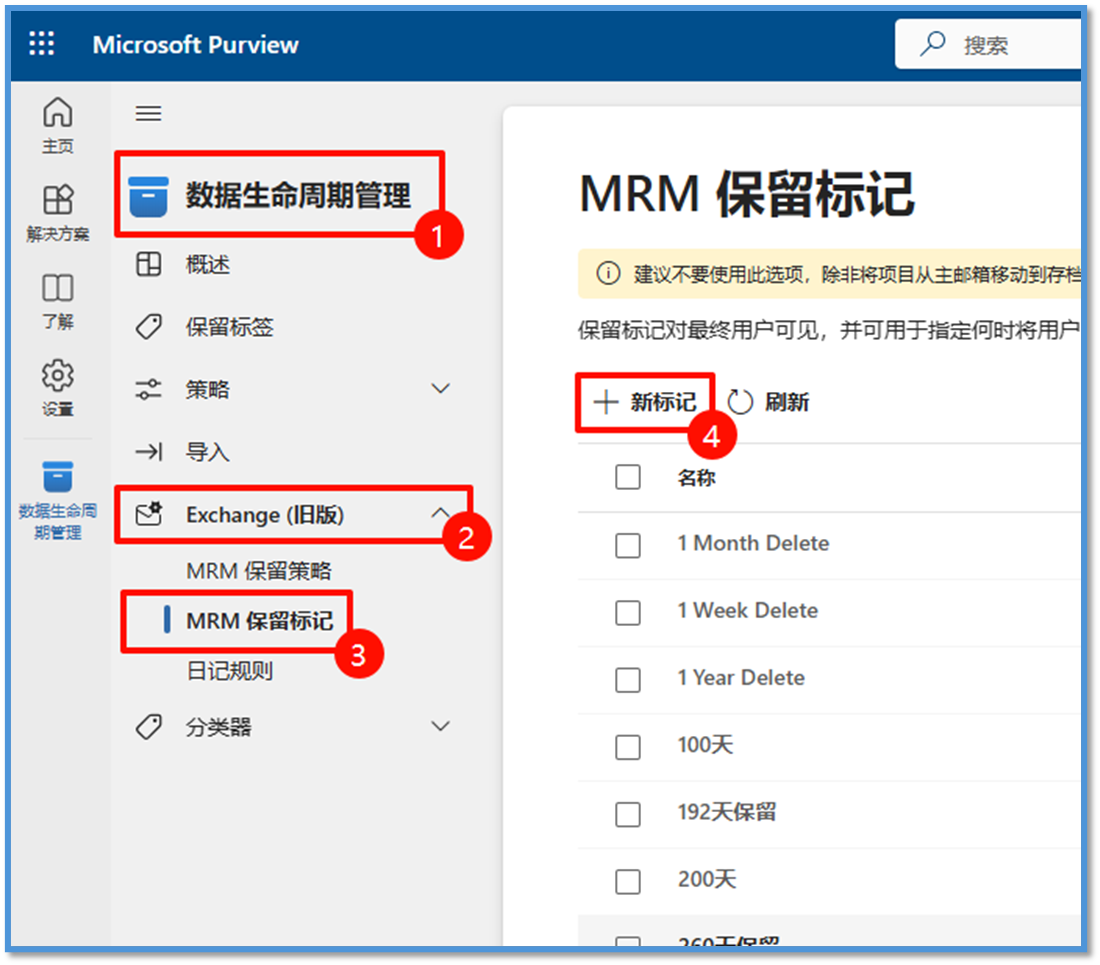Click the 刷新 button
1100x965 pixels.
(x=769, y=402)
